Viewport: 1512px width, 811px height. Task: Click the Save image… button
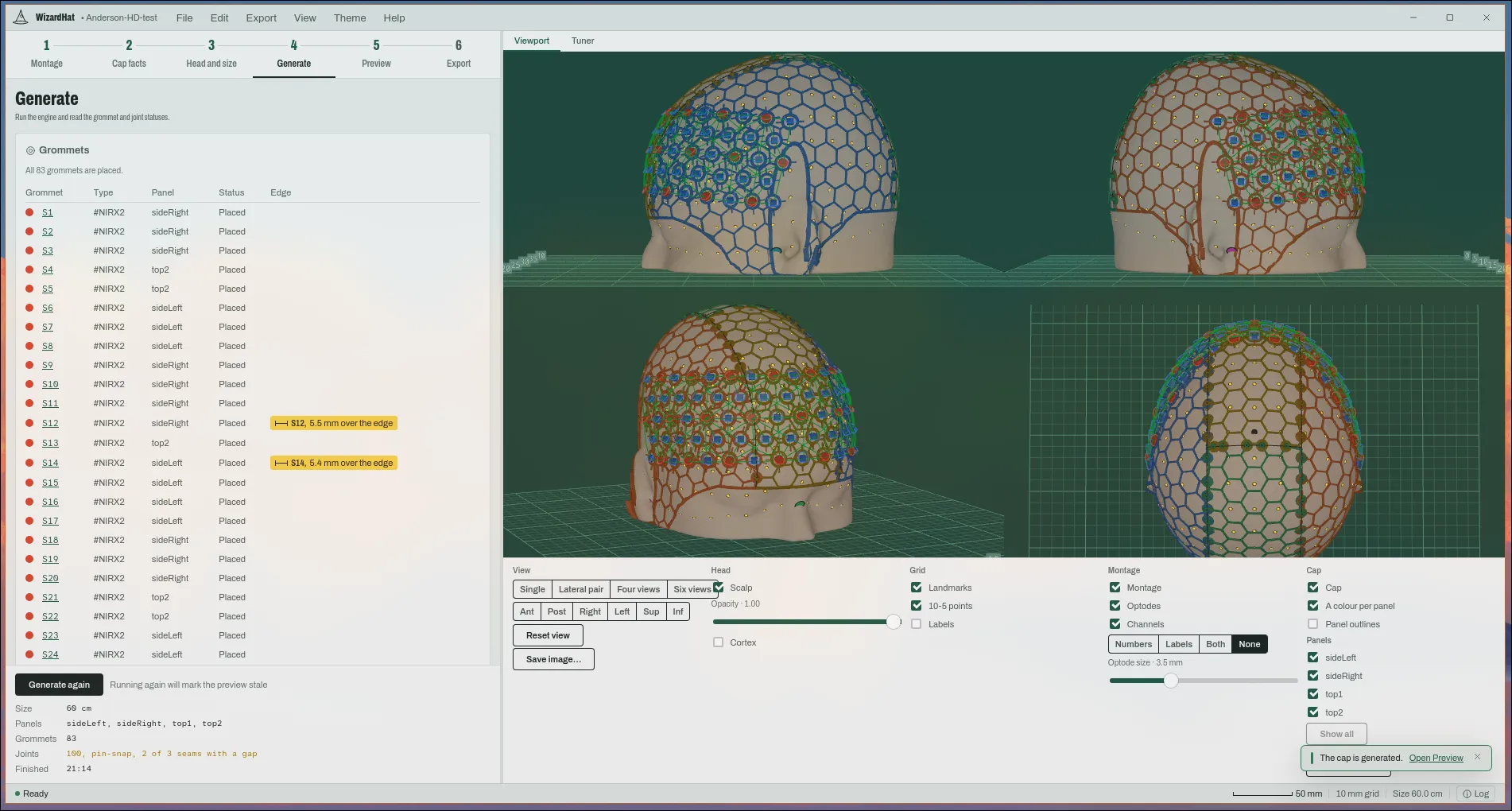(553, 659)
